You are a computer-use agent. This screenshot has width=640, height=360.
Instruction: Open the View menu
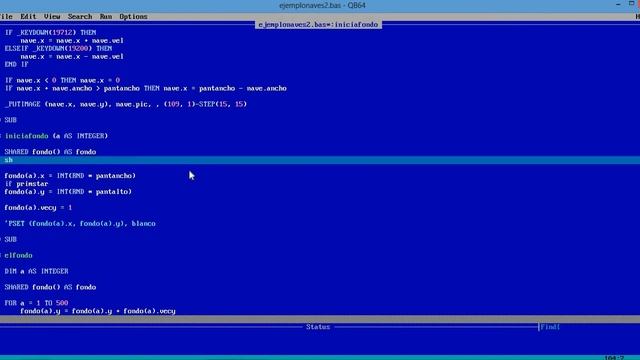[x=52, y=17]
